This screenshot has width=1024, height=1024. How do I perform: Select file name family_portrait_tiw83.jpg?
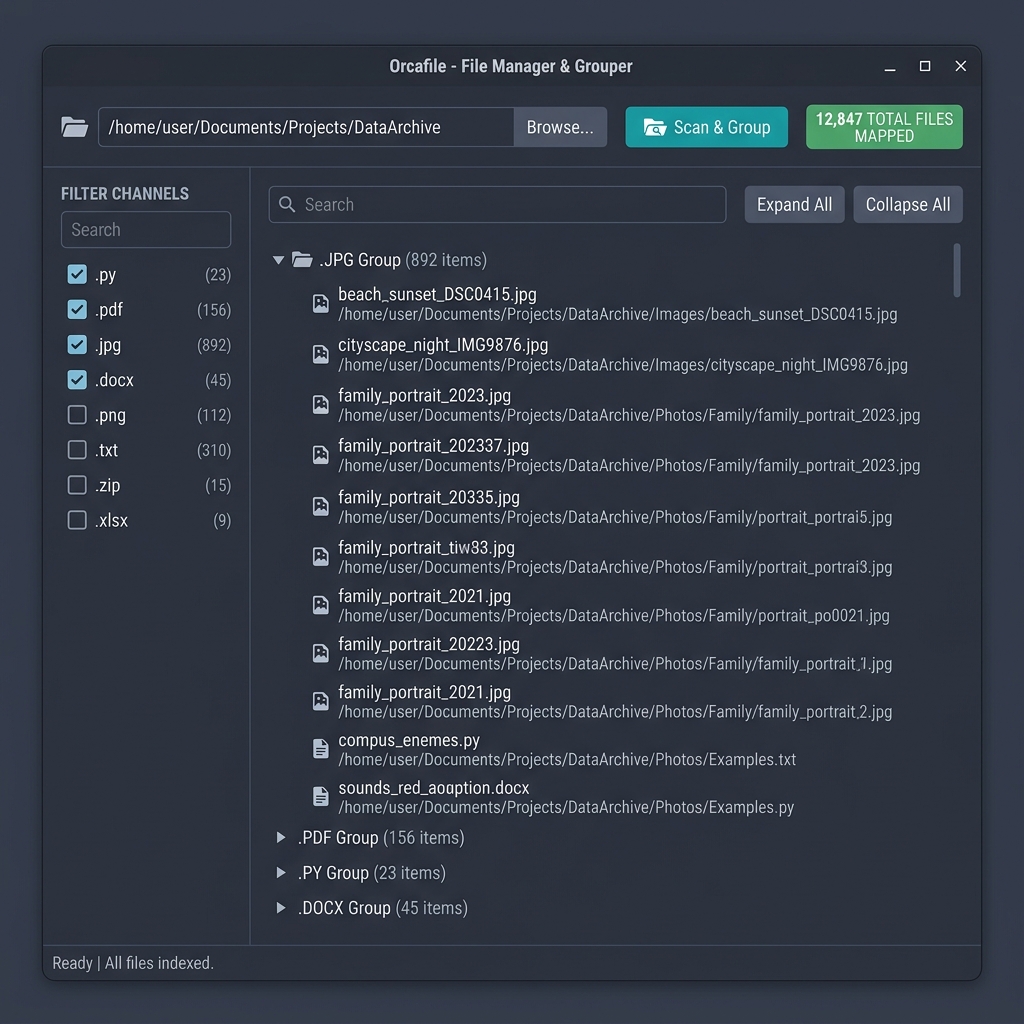[x=426, y=547]
